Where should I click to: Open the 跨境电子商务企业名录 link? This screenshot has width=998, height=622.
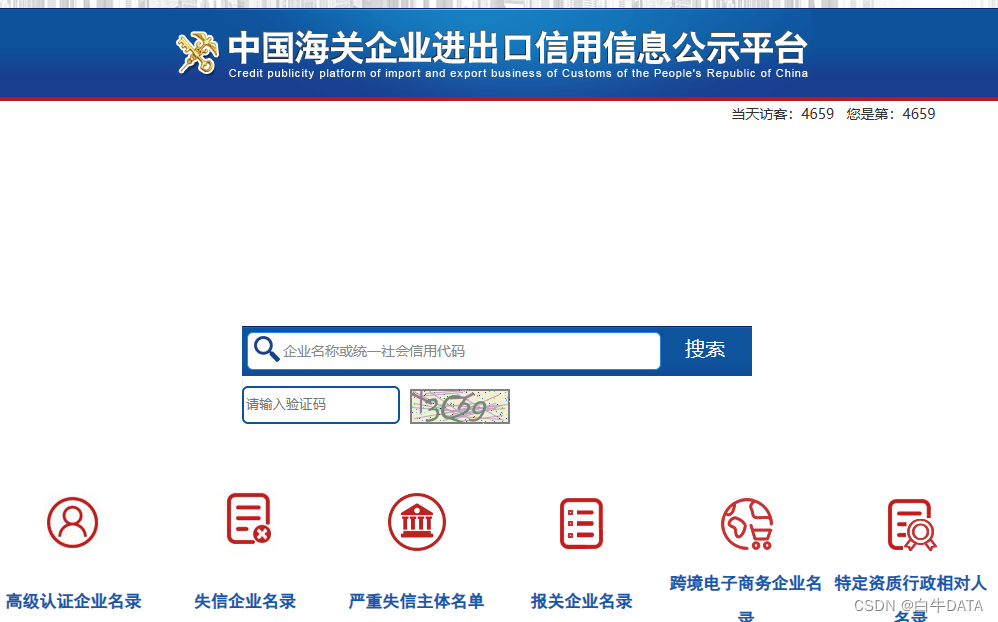tap(746, 599)
